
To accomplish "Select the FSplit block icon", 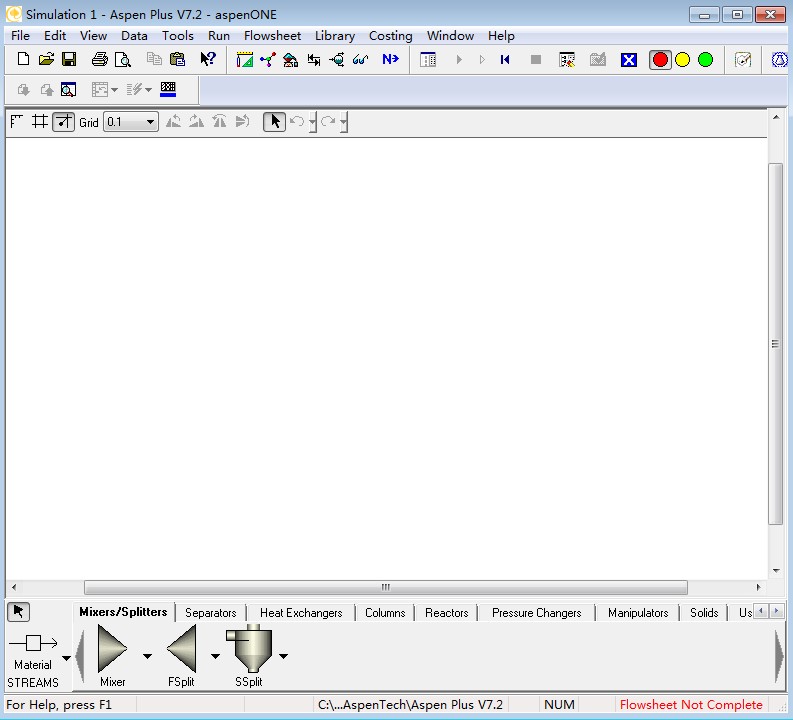I will [x=182, y=650].
